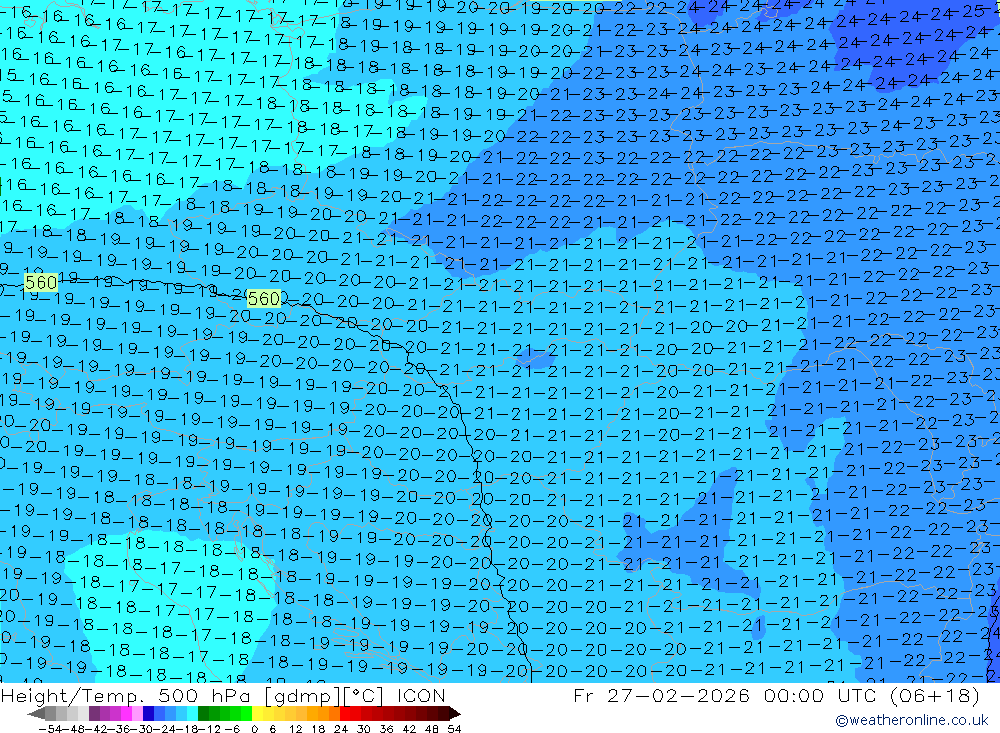Click the [gdmp] unit label in the title
The image size is (1000, 733).
point(302,695)
